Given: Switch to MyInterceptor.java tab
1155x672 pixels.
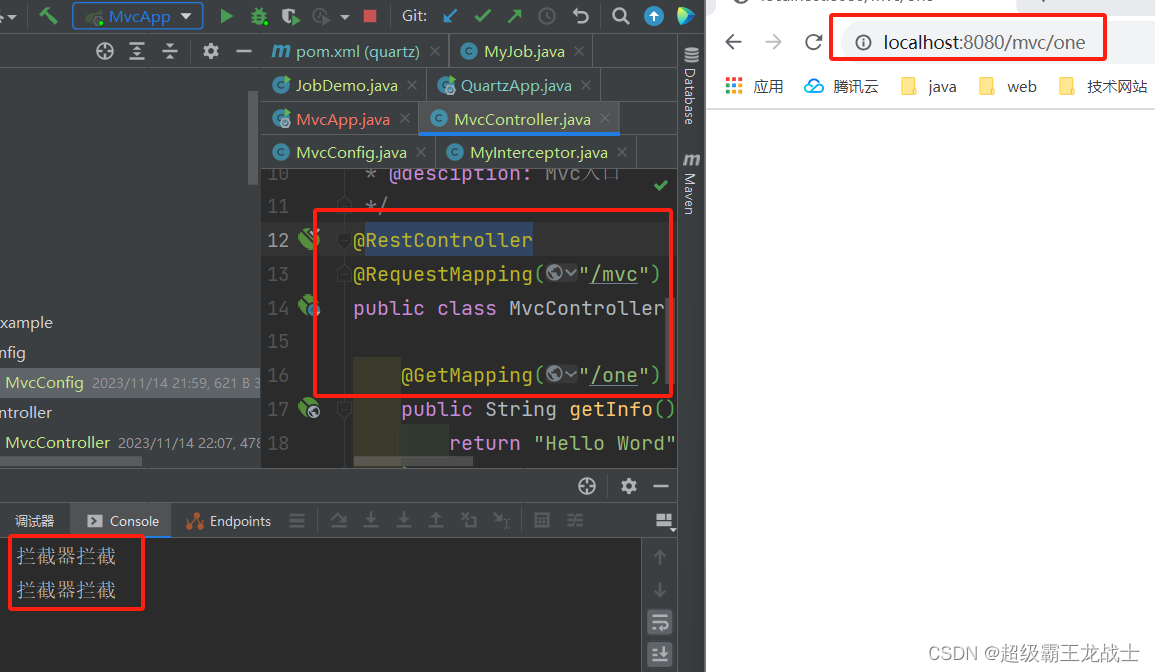Looking at the screenshot, I should (528, 153).
